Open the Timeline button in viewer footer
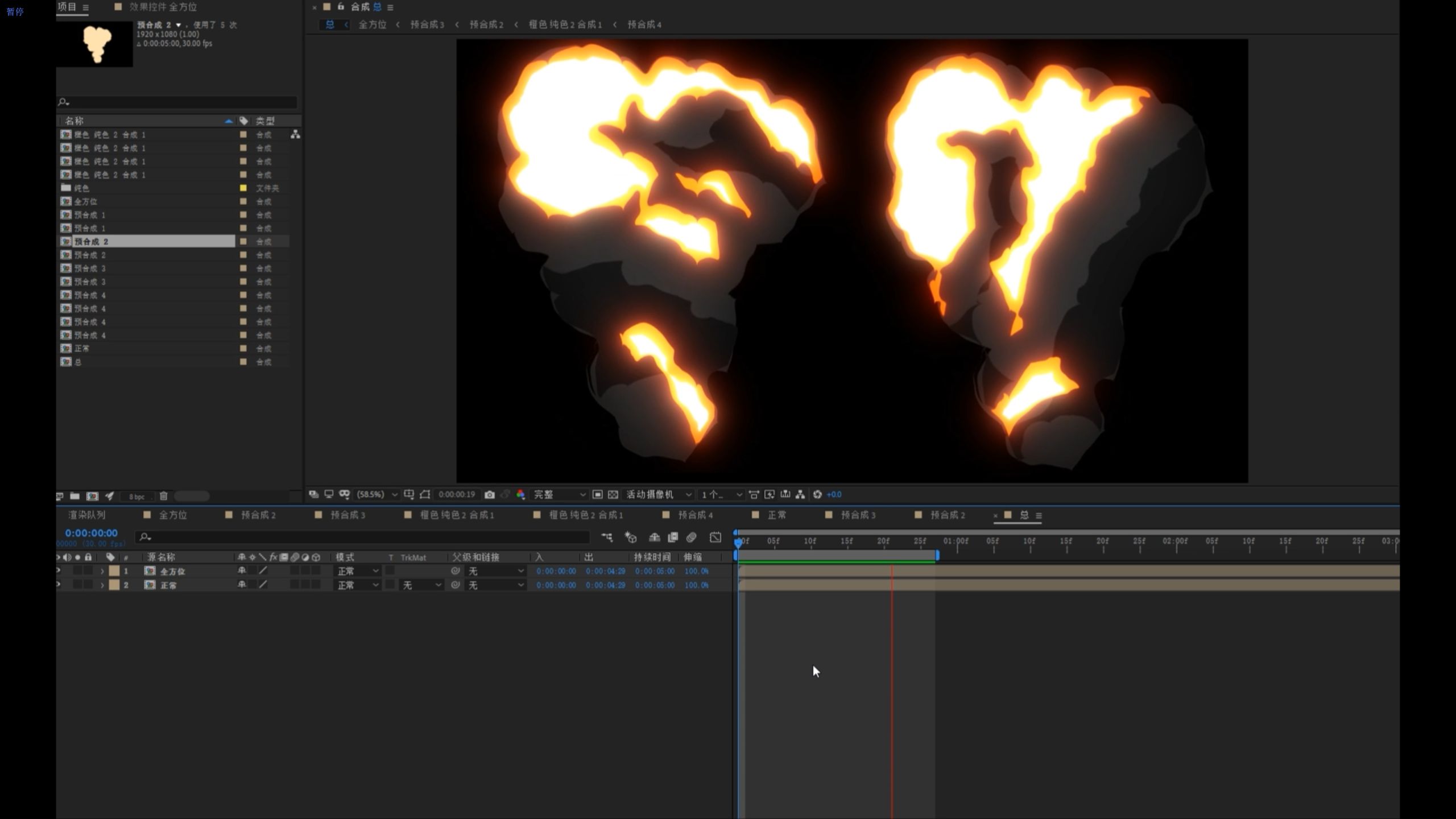Image resolution: width=1456 pixels, height=819 pixels. (785, 494)
